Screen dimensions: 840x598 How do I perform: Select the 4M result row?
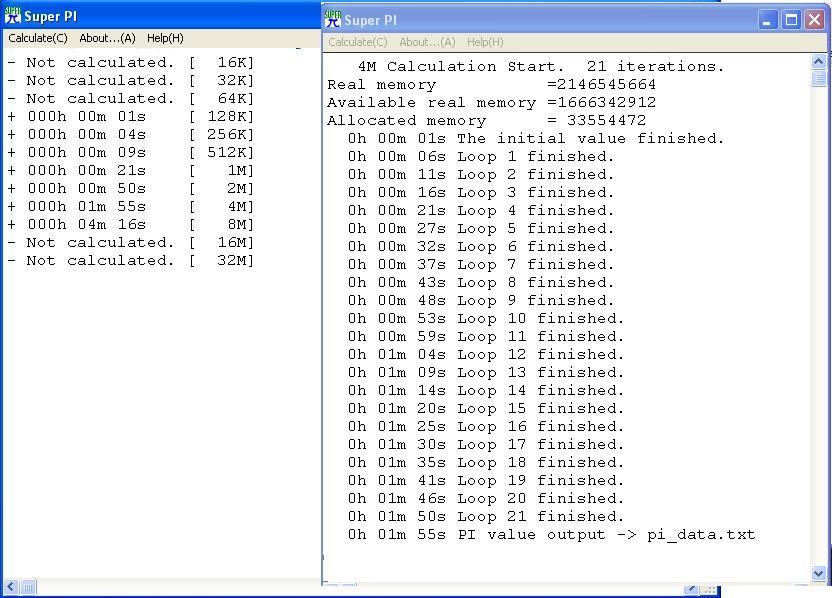pyautogui.click(x=130, y=206)
